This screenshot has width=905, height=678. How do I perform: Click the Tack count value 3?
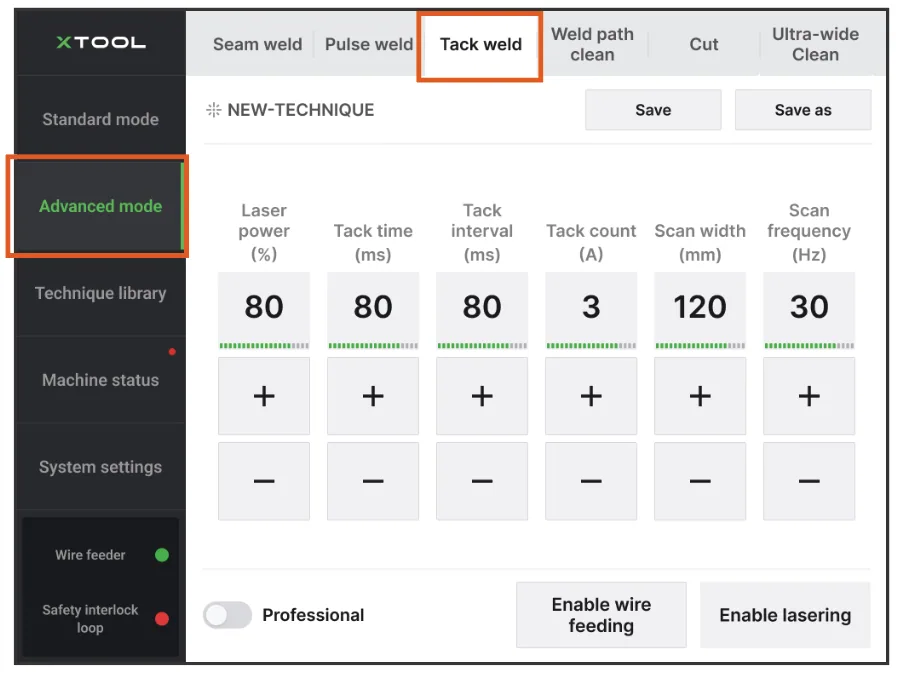click(591, 306)
